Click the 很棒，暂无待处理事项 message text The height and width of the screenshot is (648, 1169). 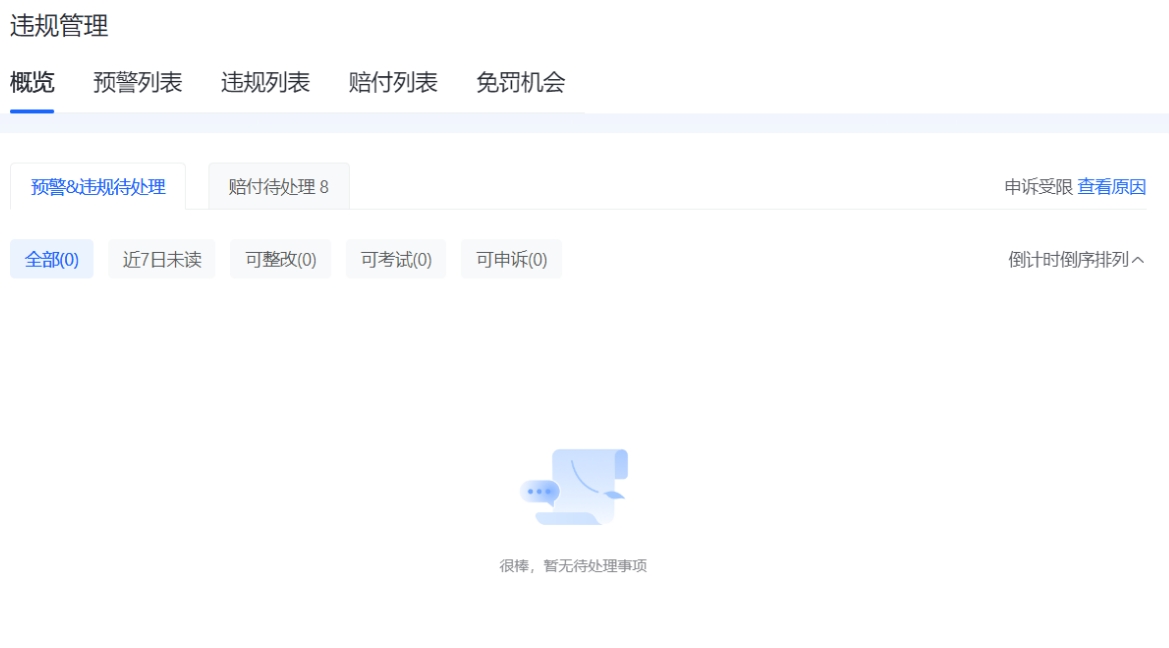573,566
